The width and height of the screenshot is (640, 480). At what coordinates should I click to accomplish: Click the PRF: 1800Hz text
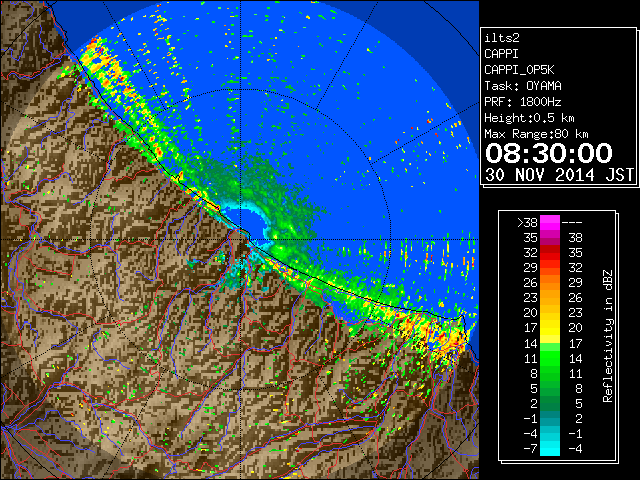point(523,102)
